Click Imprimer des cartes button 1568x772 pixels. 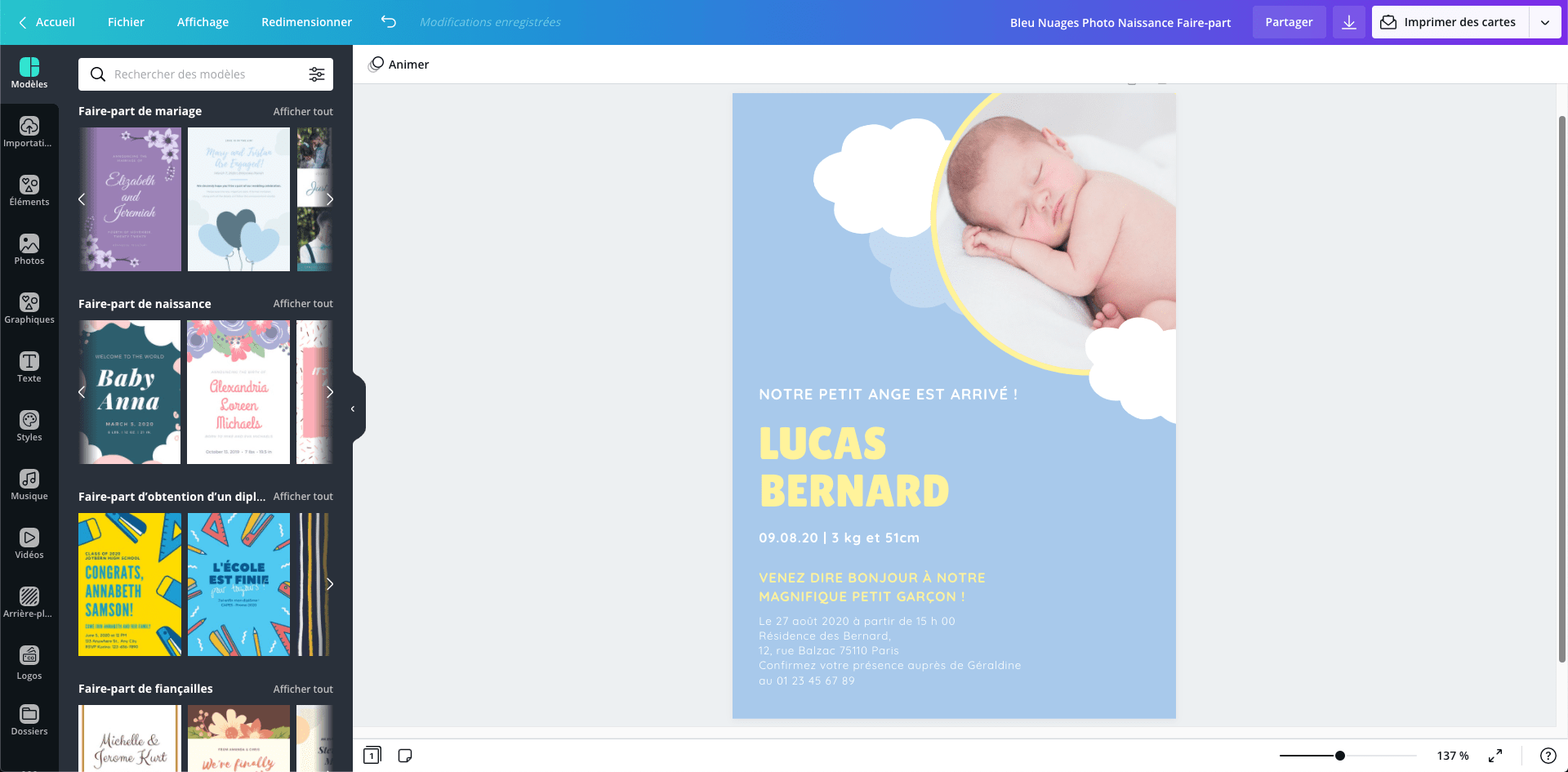point(1450,22)
